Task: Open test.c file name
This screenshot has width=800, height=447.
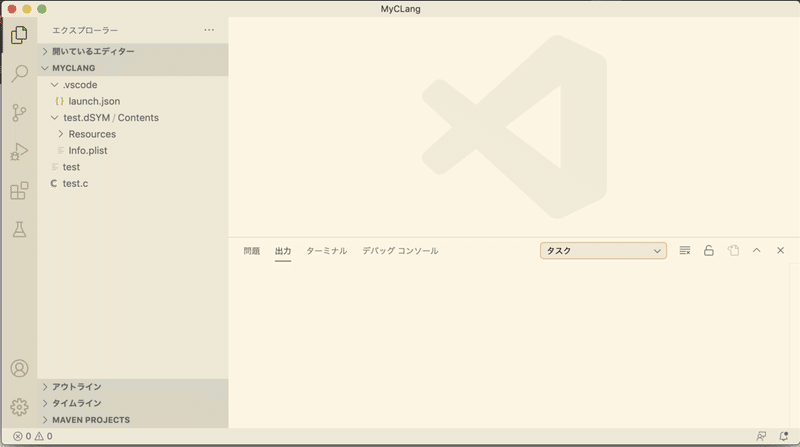Action: (75, 183)
